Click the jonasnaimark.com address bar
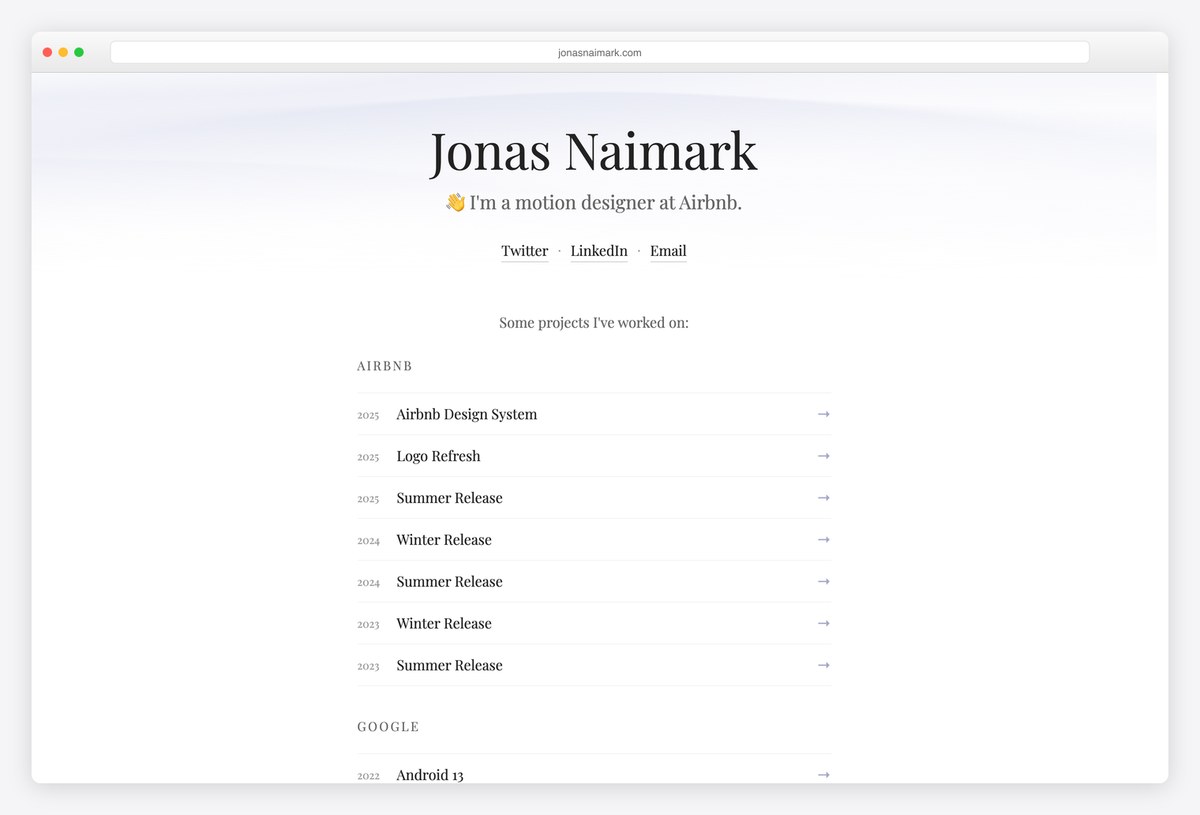This screenshot has width=1200, height=815. [600, 52]
